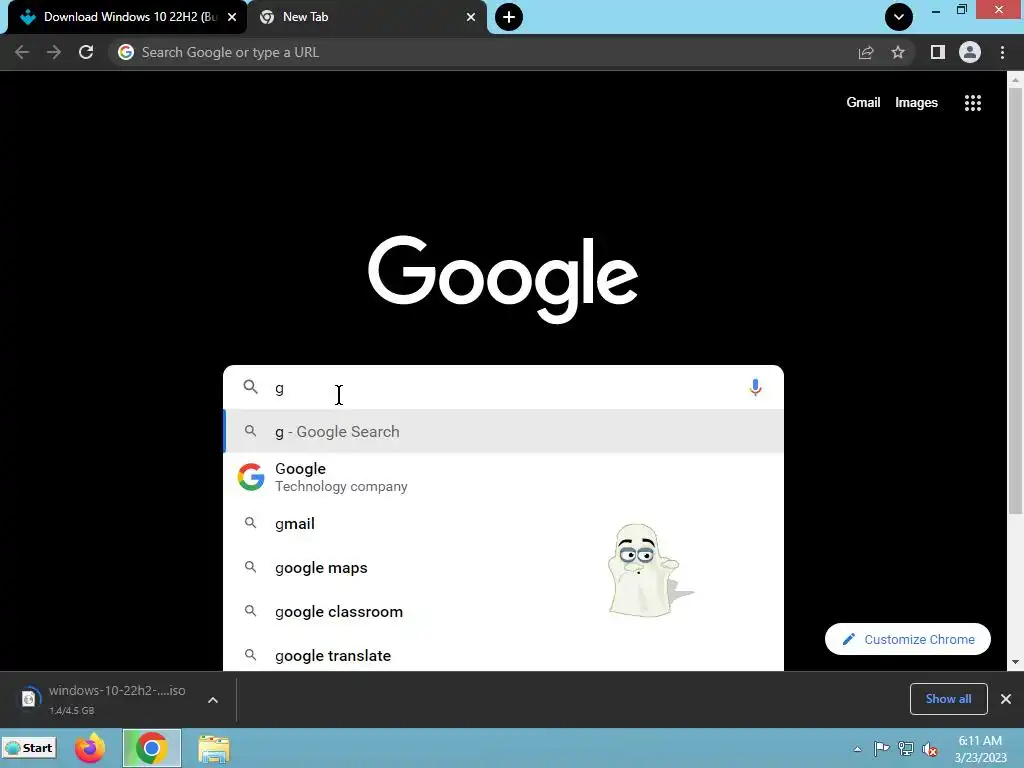The height and width of the screenshot is (768, 1024).
Task: Click the browser back arrow
Action: (22, 52)
